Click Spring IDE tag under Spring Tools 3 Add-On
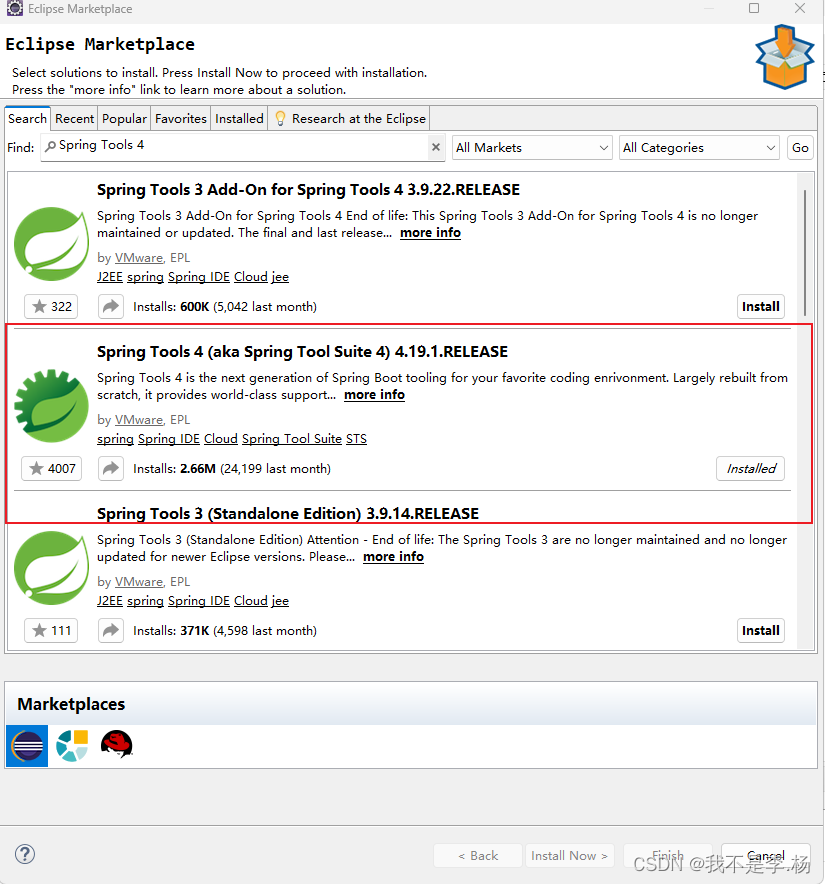825x884 pixels. click(198, 277)
